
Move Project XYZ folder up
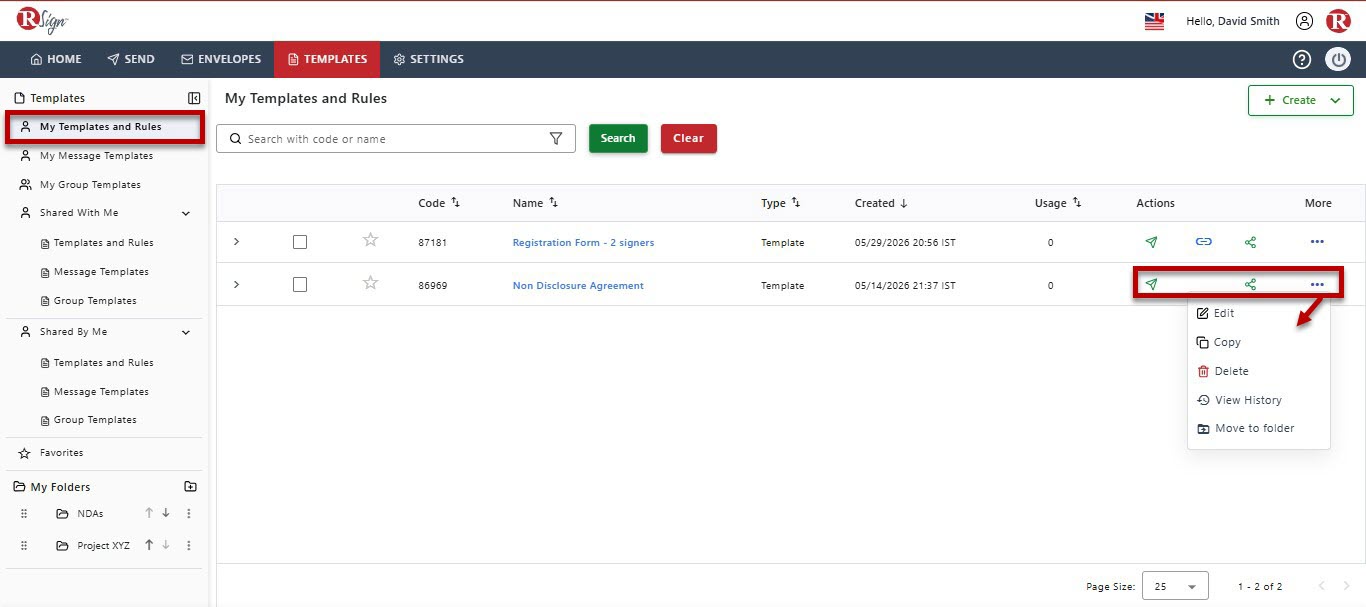(x=149, y=545)
